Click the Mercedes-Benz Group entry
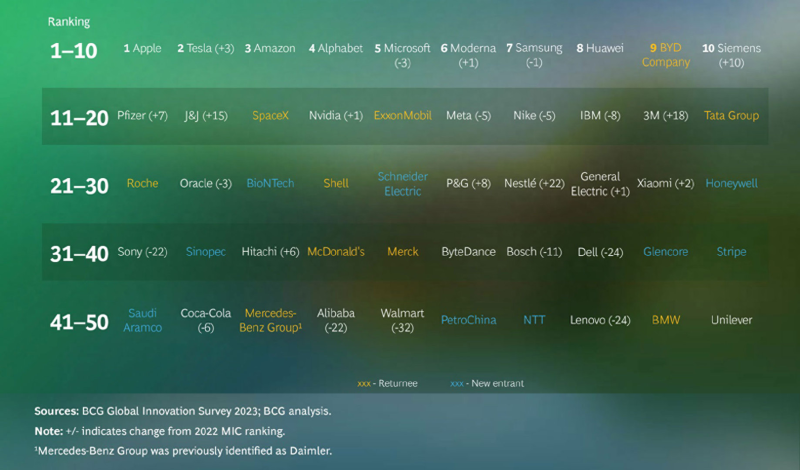The width and height of the screenshot is (800, 470). [270, 320]
